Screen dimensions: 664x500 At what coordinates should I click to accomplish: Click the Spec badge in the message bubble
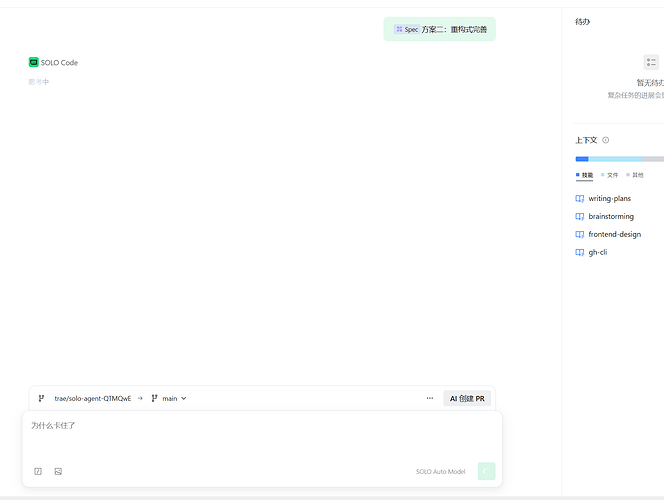[407, 29]
